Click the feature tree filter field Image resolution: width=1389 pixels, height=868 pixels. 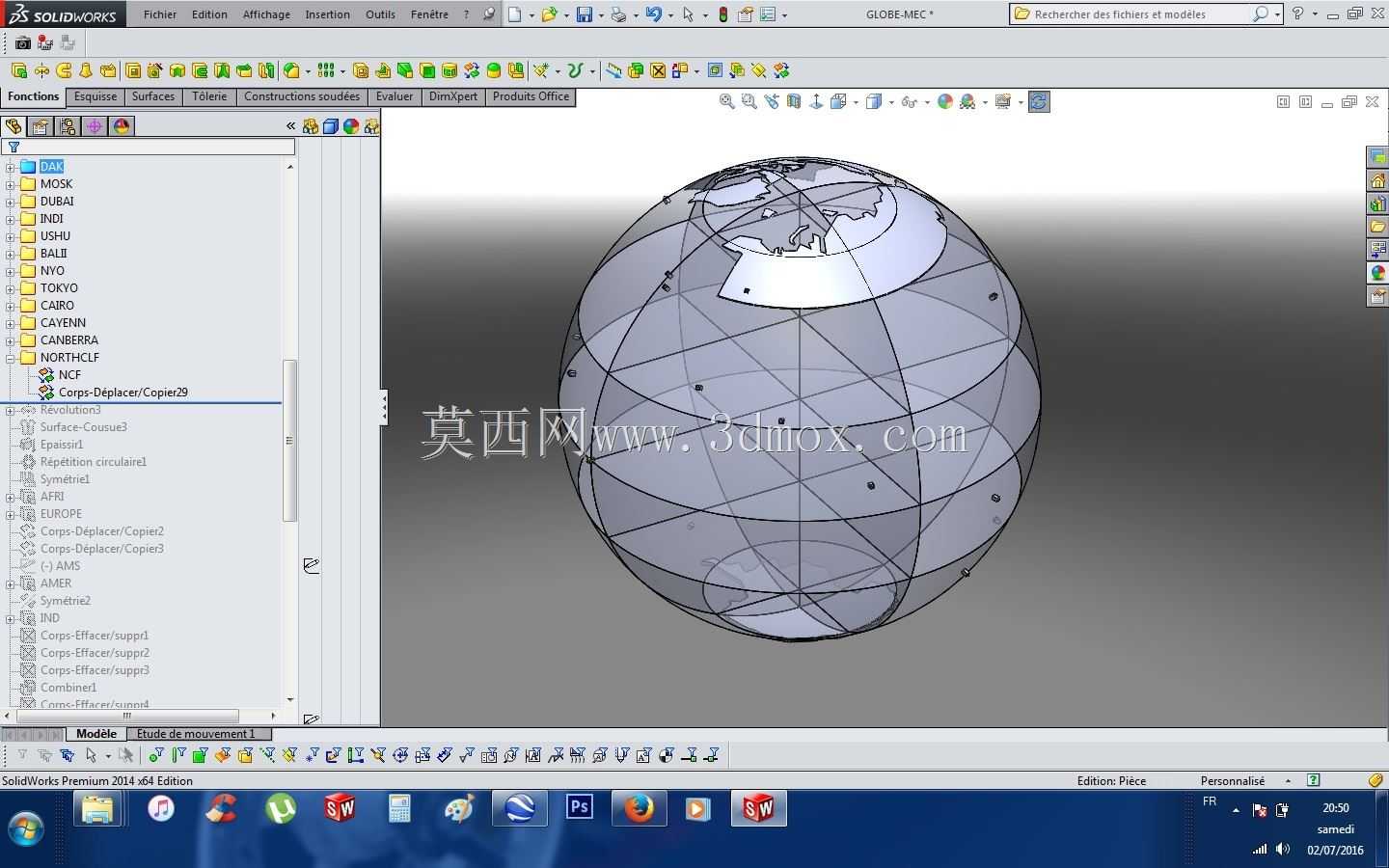[x=150, y=147]
